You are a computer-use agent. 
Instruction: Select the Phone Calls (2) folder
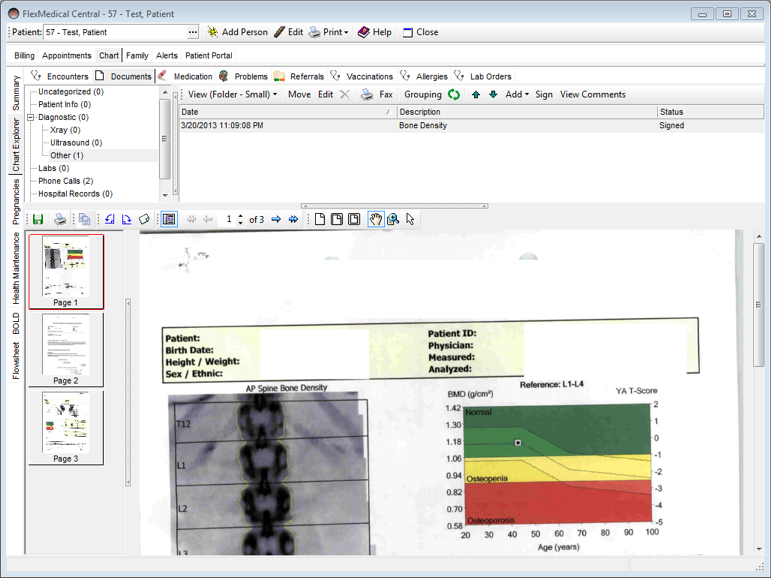pos(65,181)
